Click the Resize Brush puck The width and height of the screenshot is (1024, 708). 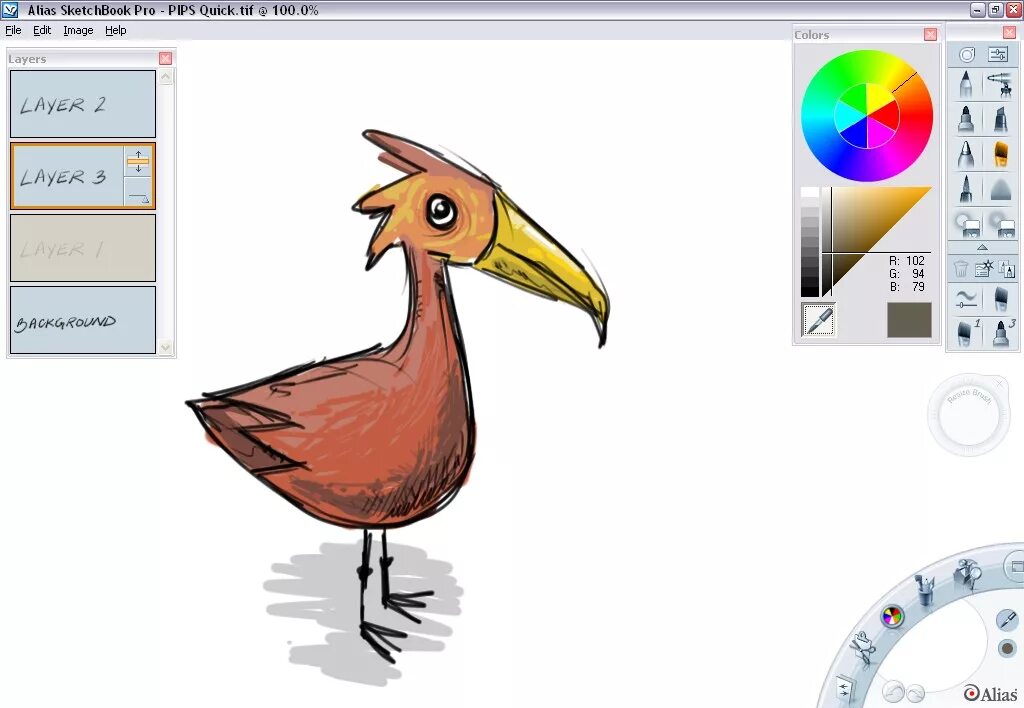pyautogui.click(x=968, y=415)
